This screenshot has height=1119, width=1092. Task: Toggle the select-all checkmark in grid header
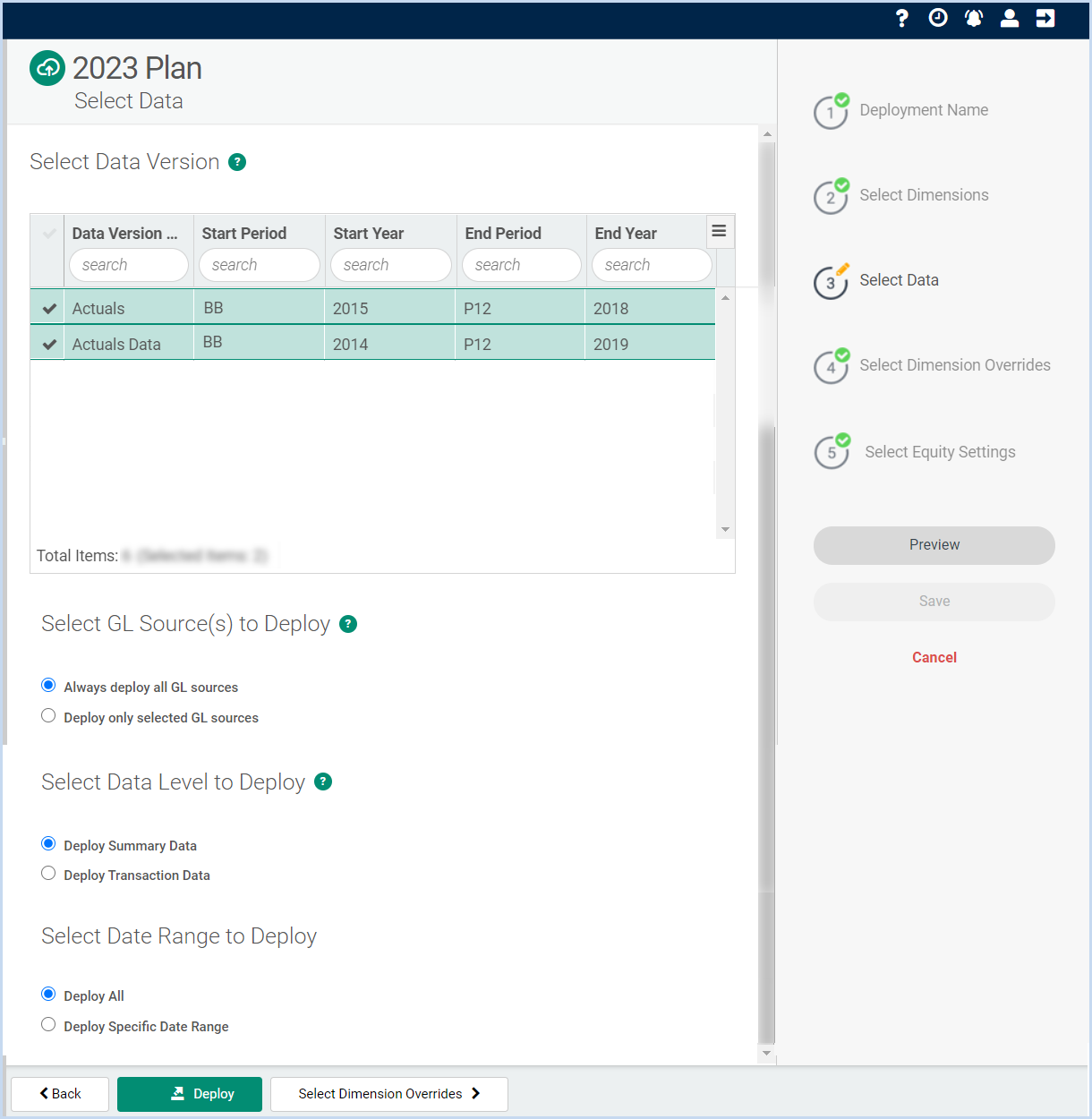[x=49, y=234]
